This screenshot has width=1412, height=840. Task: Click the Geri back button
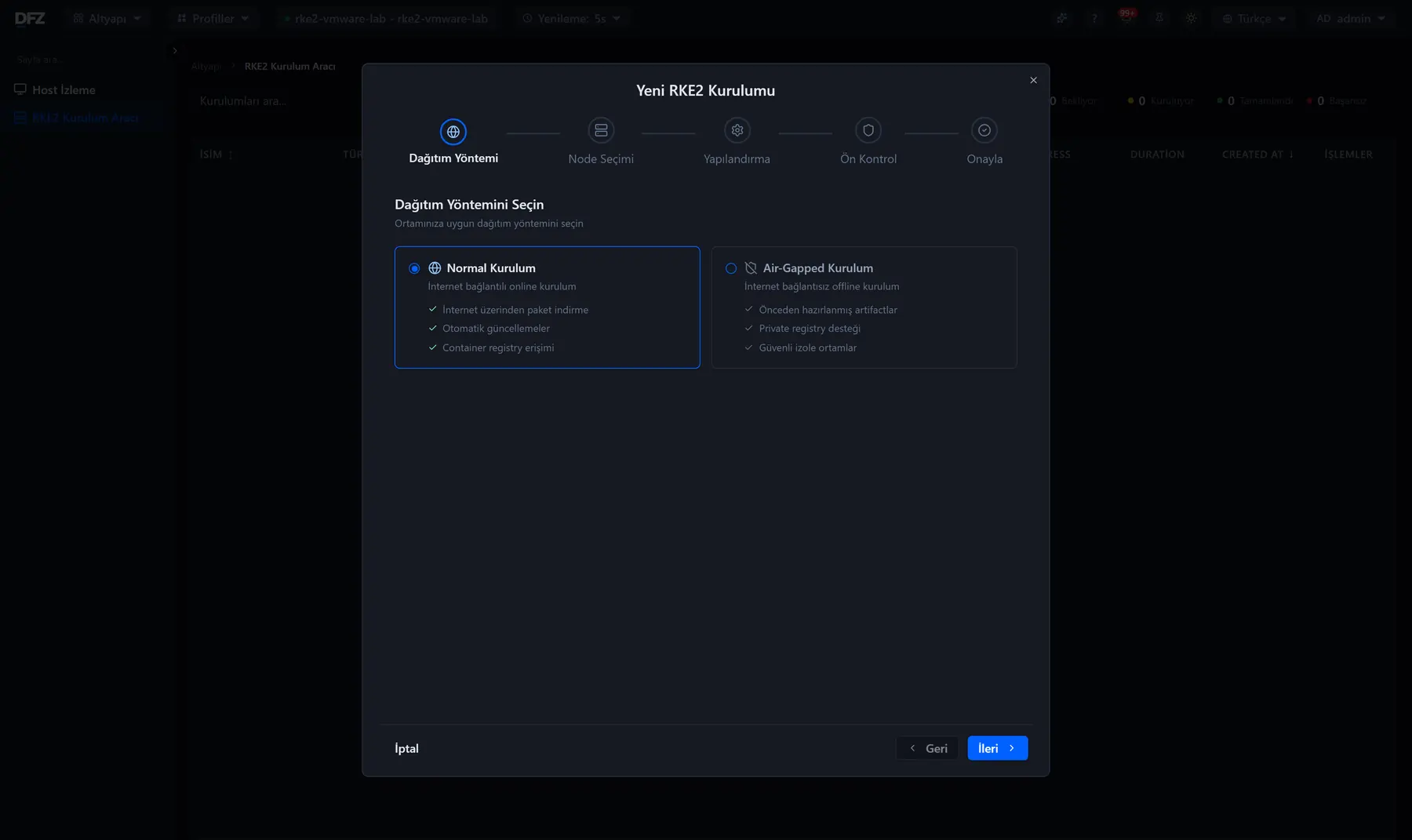[x=927, y=748]
